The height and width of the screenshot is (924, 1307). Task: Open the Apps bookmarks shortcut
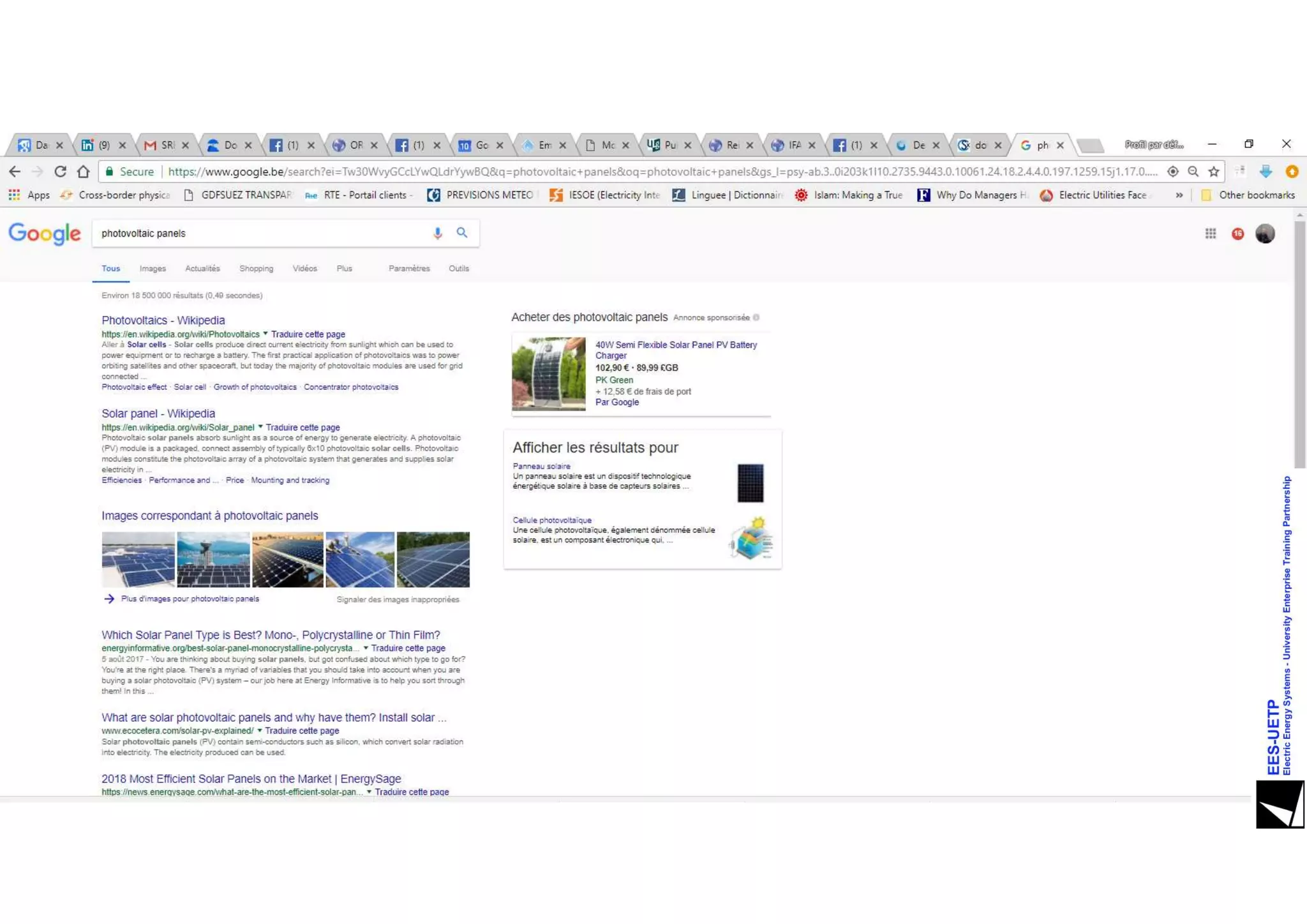[x=29, y=195]
